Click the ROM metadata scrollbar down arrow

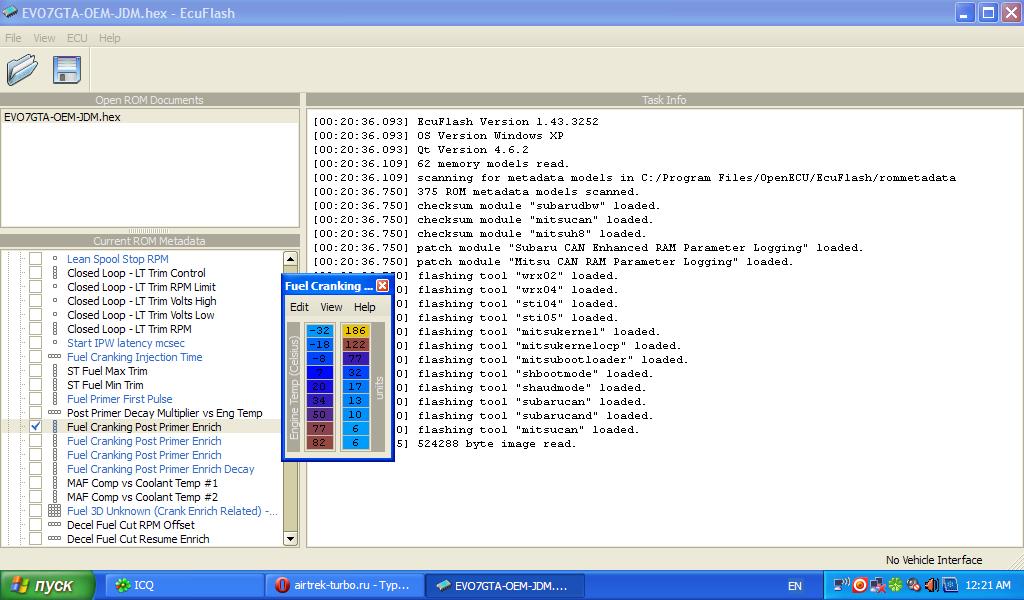coord(291,539)
